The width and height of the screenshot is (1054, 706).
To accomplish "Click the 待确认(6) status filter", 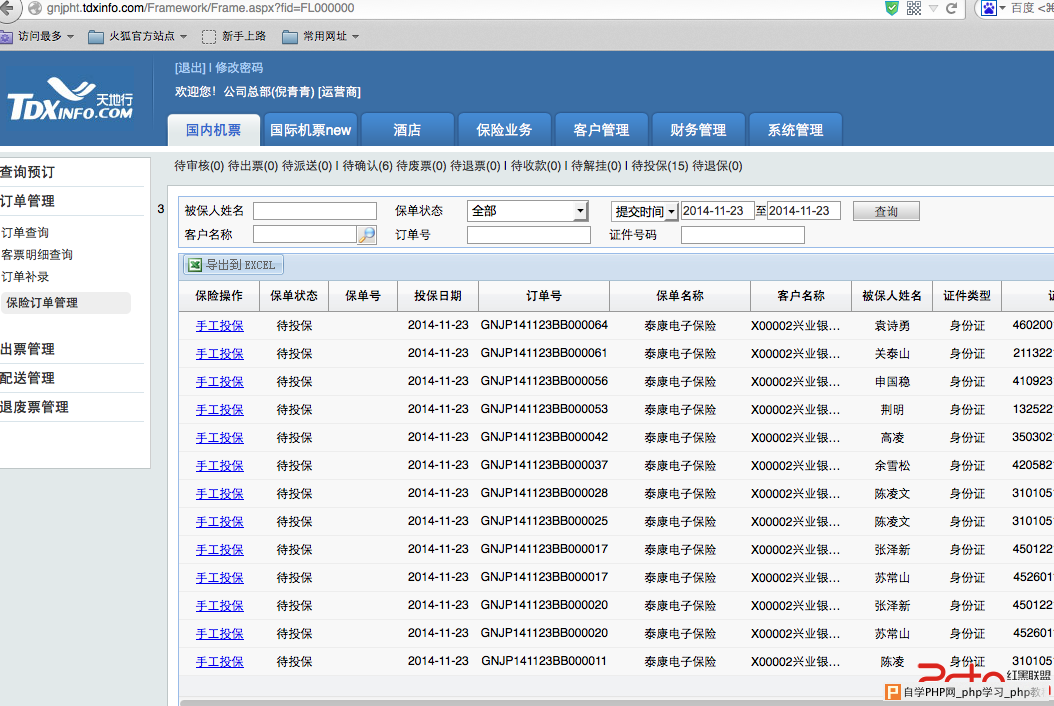I will (x=367, y=166).
